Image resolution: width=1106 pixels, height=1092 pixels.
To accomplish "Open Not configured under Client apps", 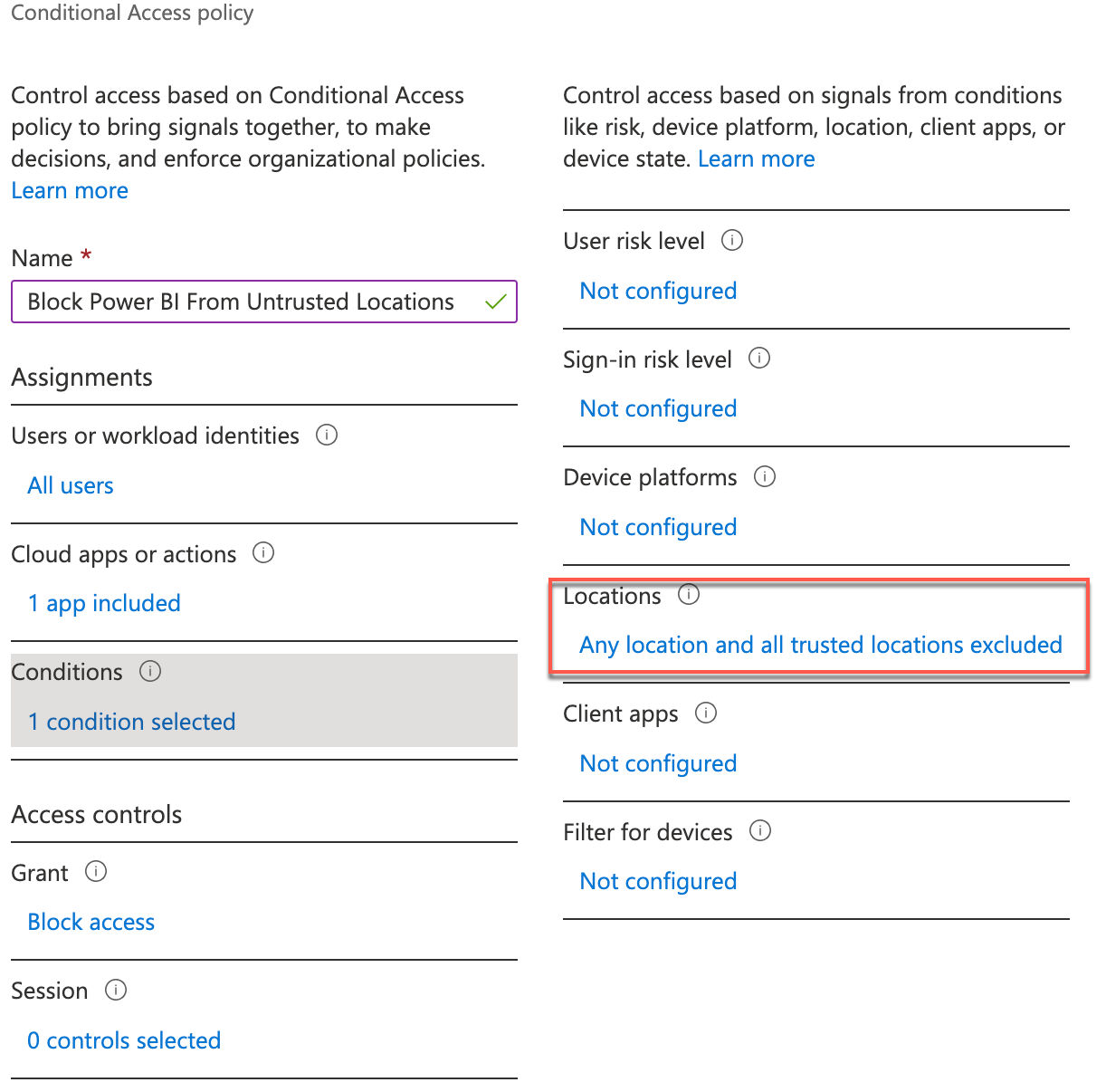I will click(658, 764).
